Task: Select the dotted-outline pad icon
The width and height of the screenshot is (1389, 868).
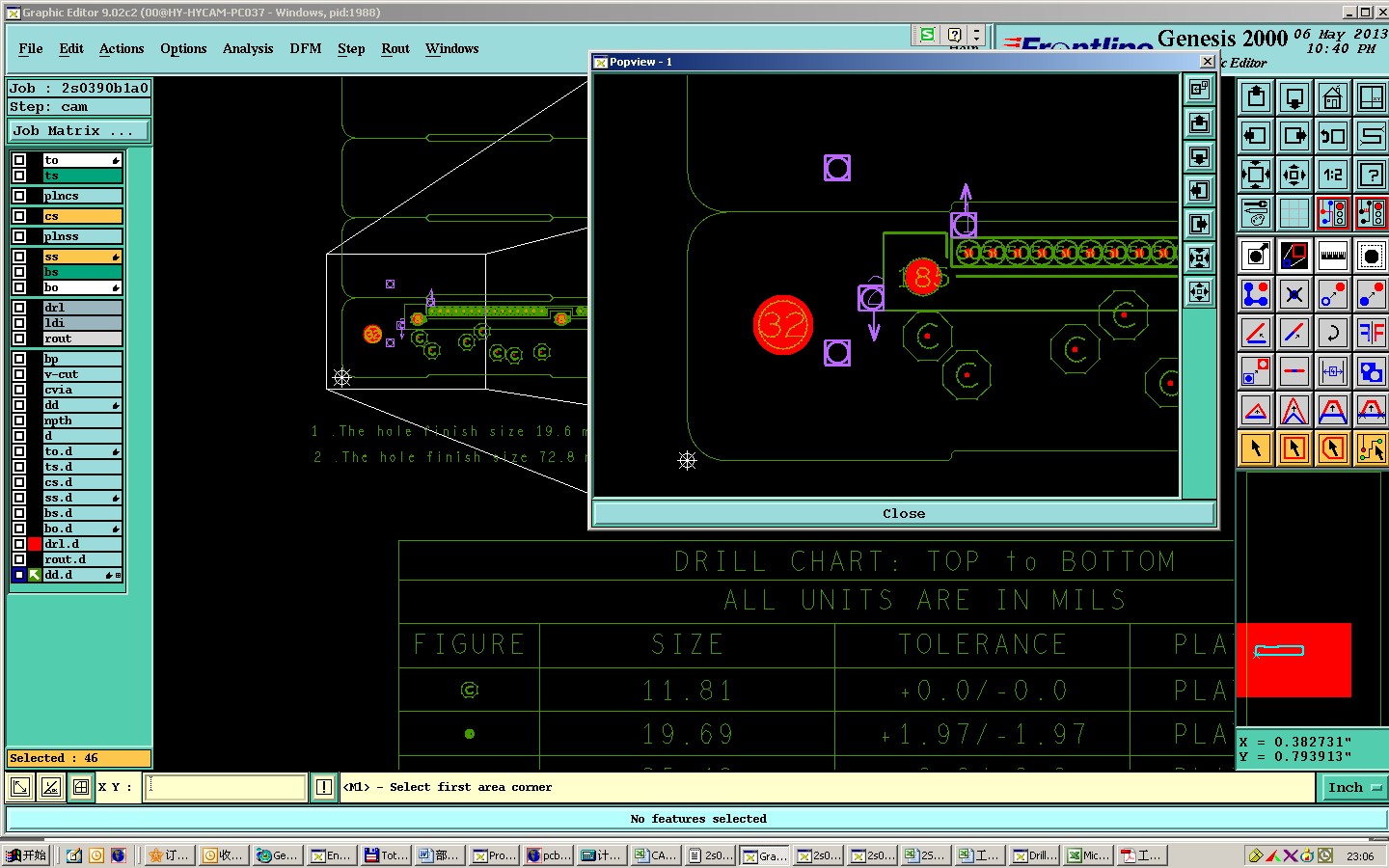Action: click(1371, 256)
